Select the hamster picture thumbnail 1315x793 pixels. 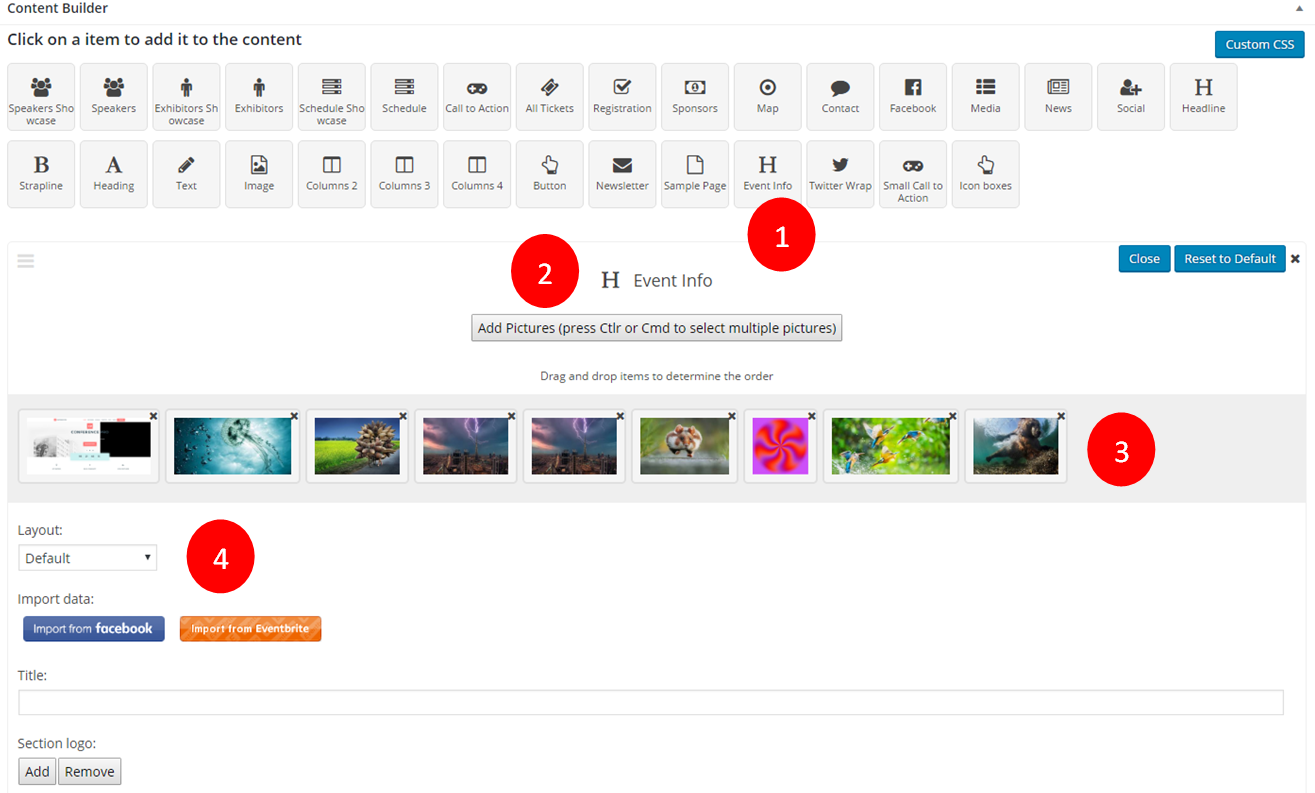tap(685, 446)
